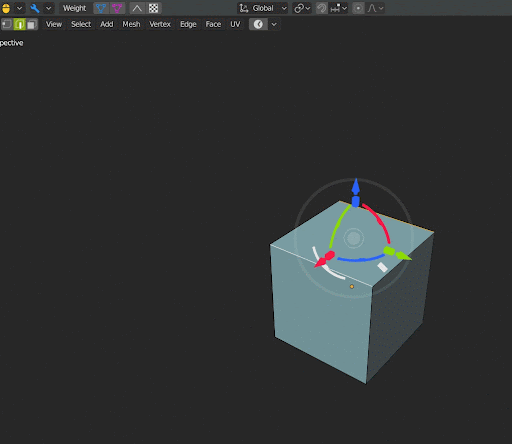Open the Vertex menu
The height and width of the screenshot is (444, 512).
[x=160, y=24]
